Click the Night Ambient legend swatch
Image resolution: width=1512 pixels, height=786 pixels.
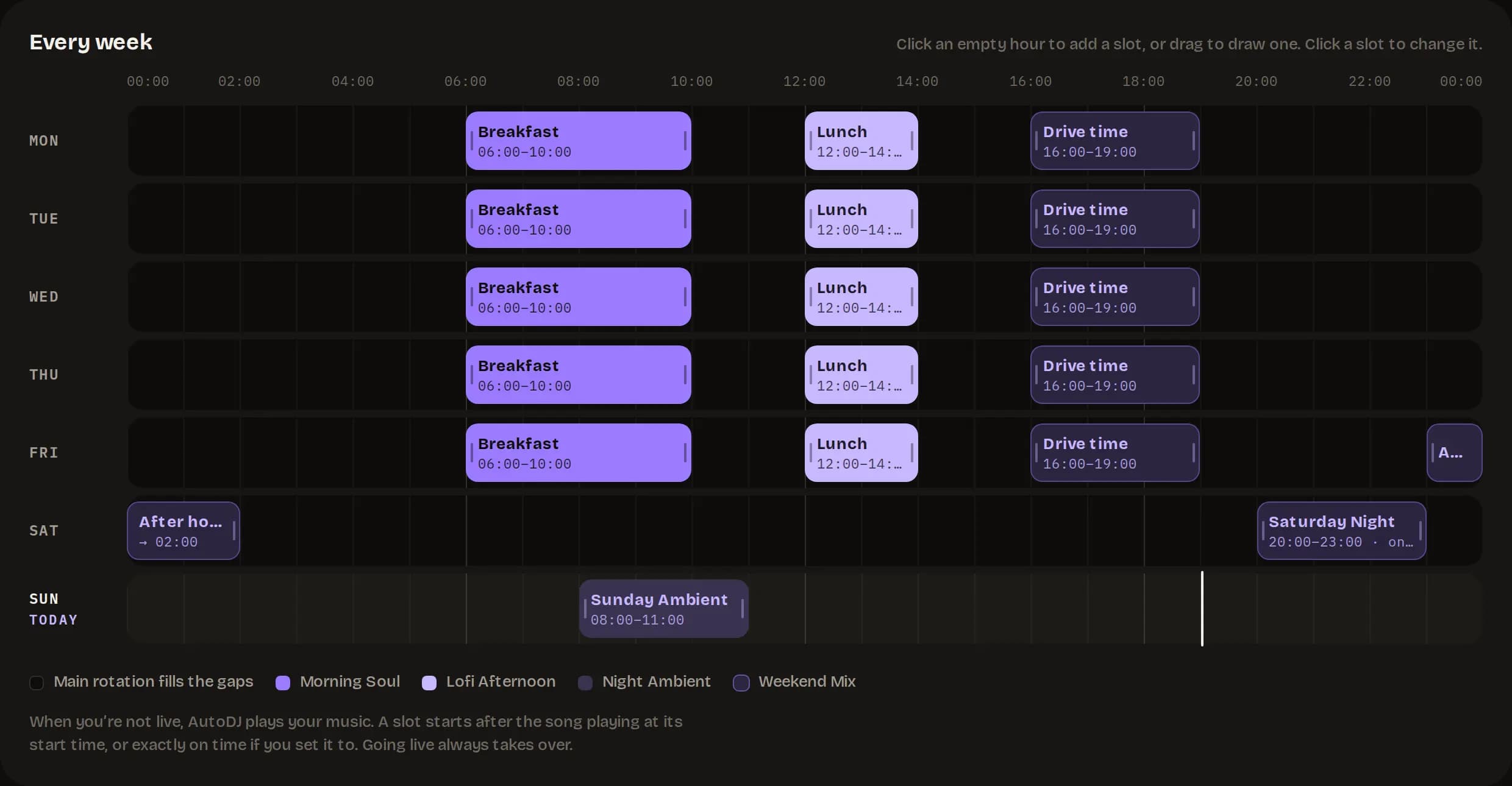(x=585, y=682)
